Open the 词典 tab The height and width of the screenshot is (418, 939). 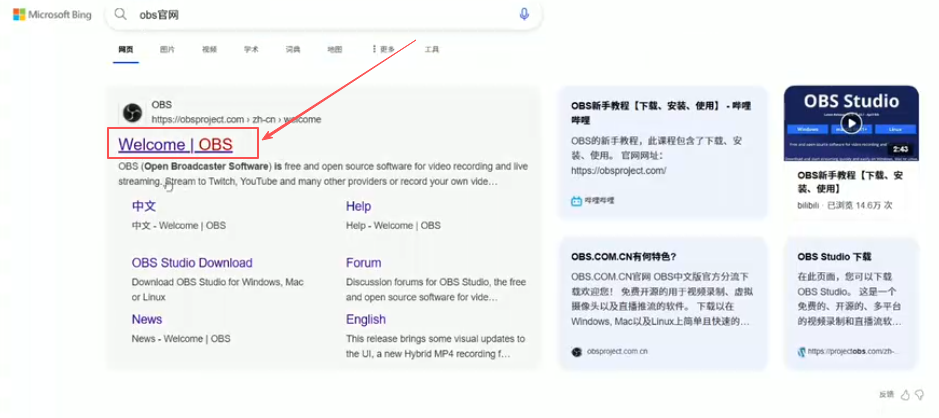[293, 50]
